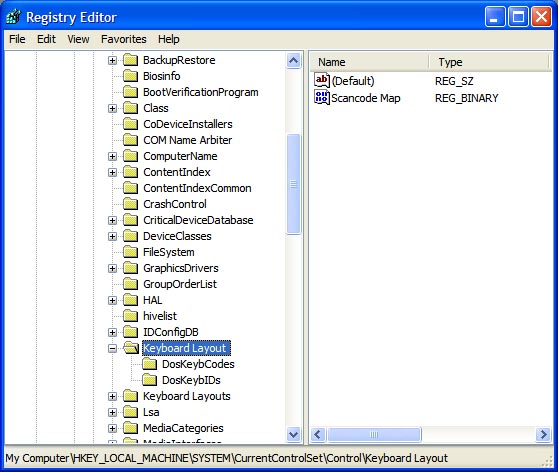Click the tree pane vertical scroll thumb
Screen dimensions: 558x472
point(294,184)
